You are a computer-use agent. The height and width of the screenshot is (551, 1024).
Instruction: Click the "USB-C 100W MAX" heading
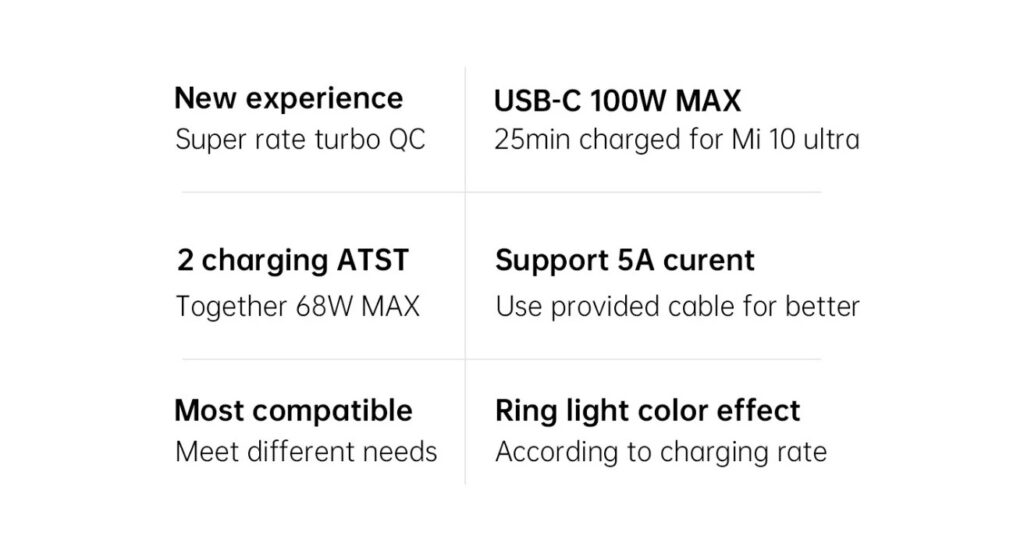617,101
